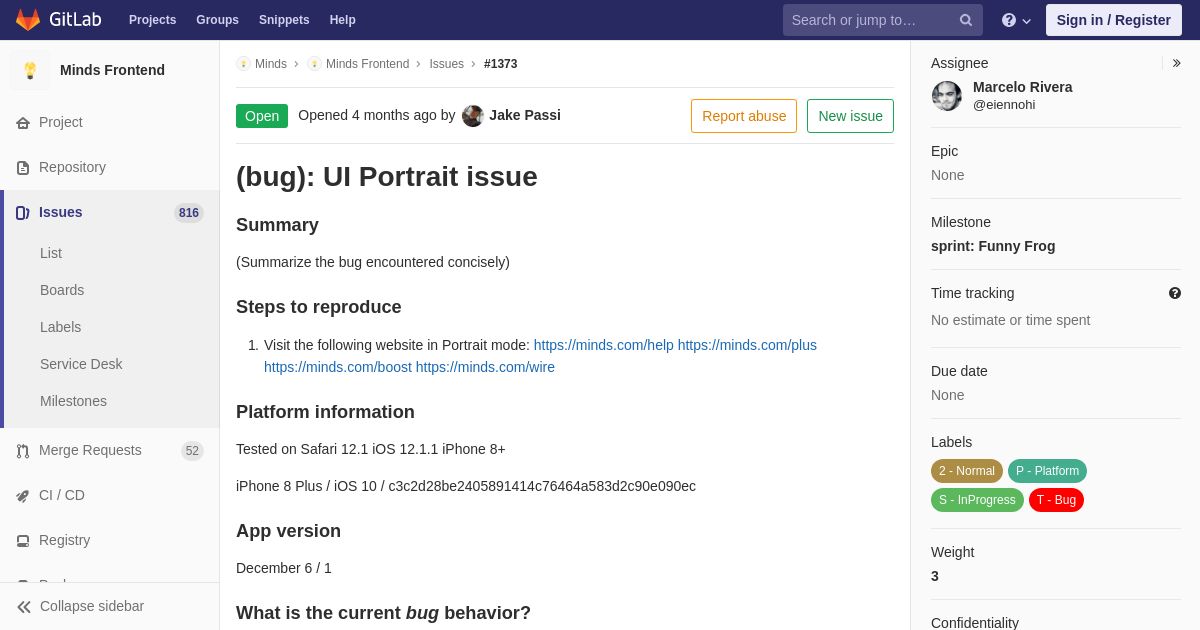Open Boards under Issues
The width and height of the screenshot is (1200, 630).
tap(62, 290)
